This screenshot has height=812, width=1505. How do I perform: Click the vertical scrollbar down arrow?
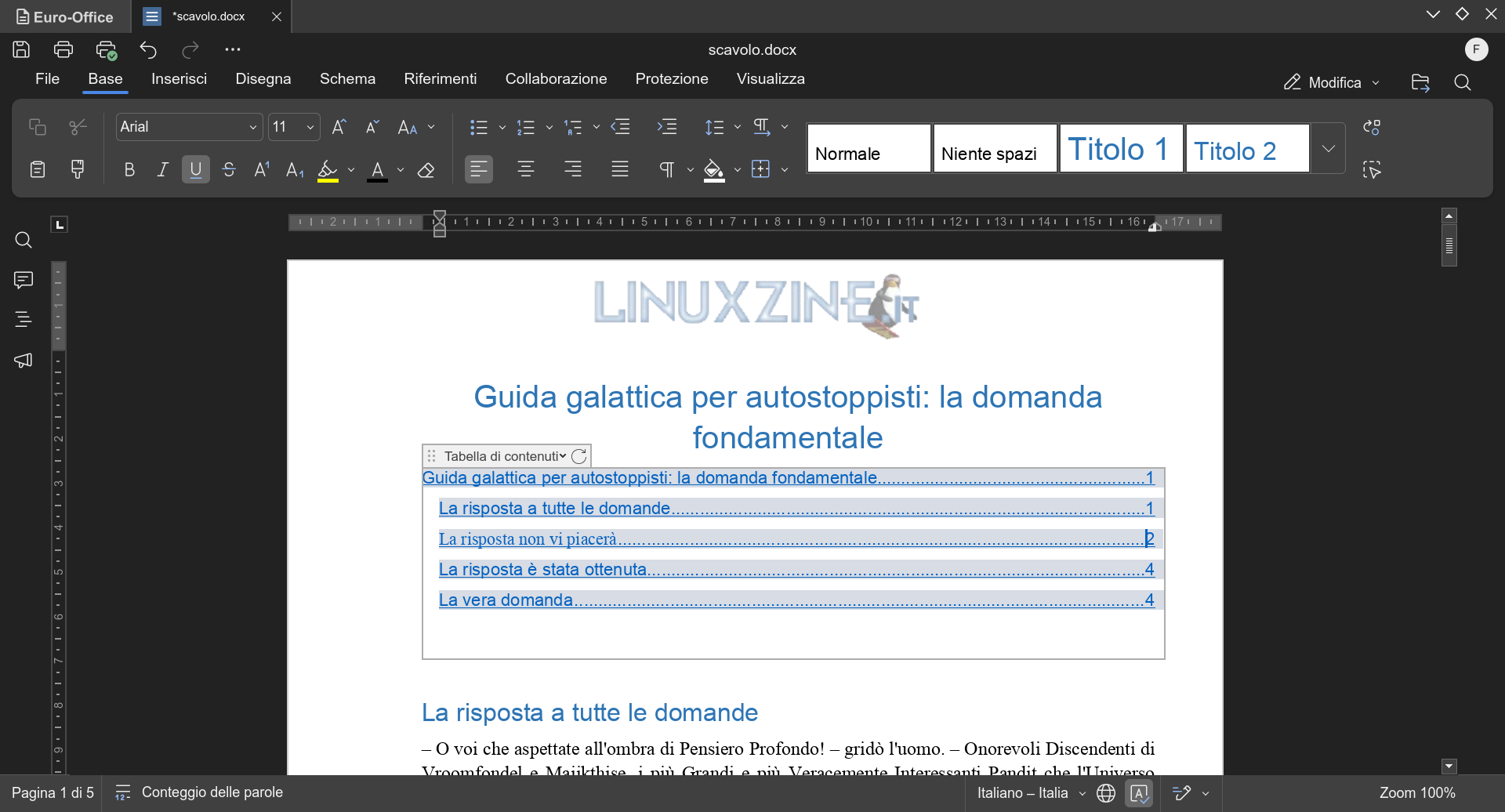point(1449,767)
